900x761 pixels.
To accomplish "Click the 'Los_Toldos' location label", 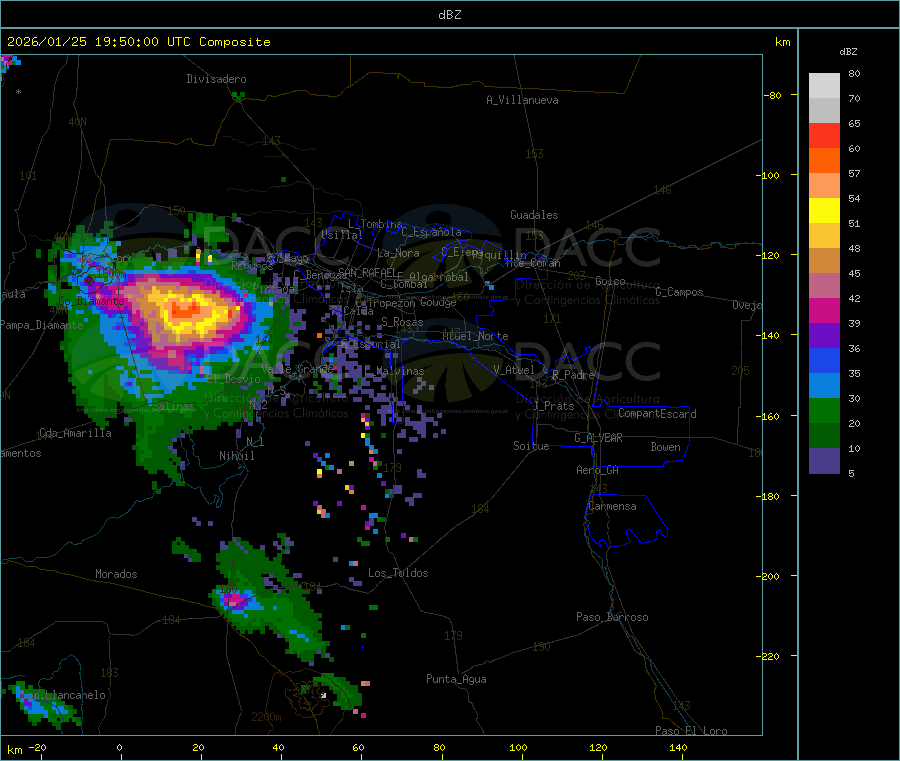I will [x=398, y=573].
